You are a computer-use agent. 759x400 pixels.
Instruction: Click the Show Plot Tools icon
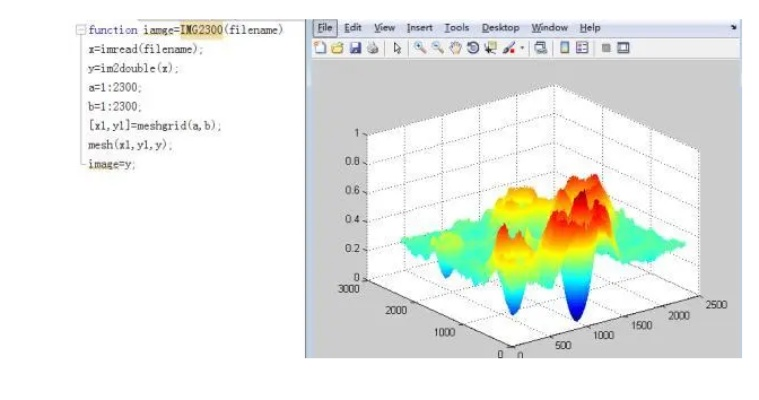[x=624, y=48]
